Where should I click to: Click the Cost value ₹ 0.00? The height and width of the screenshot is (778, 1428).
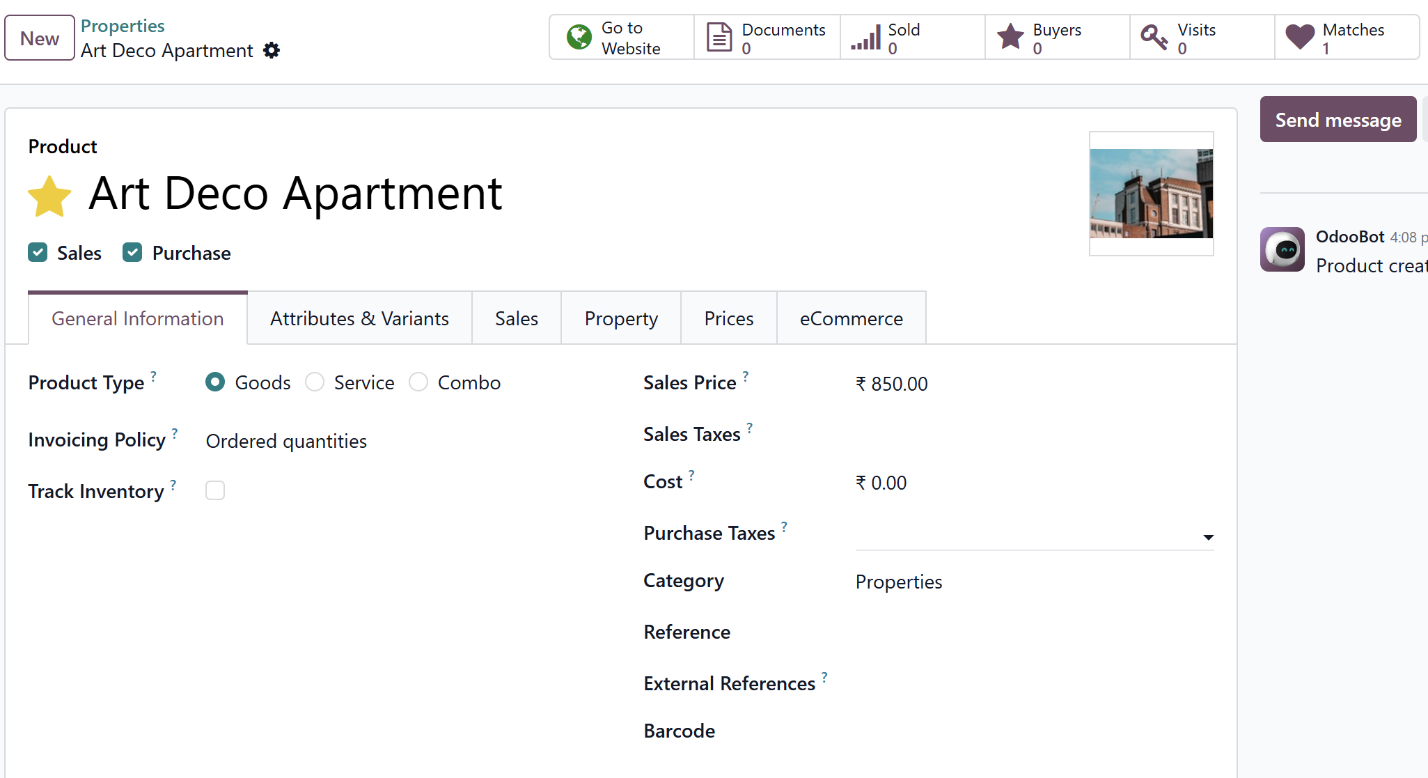click(881, 483)
